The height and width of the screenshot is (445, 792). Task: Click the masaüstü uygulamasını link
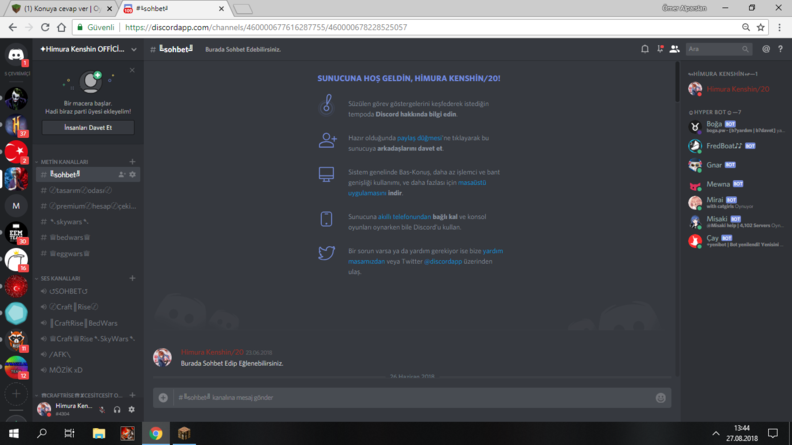[x=417, y=188]
